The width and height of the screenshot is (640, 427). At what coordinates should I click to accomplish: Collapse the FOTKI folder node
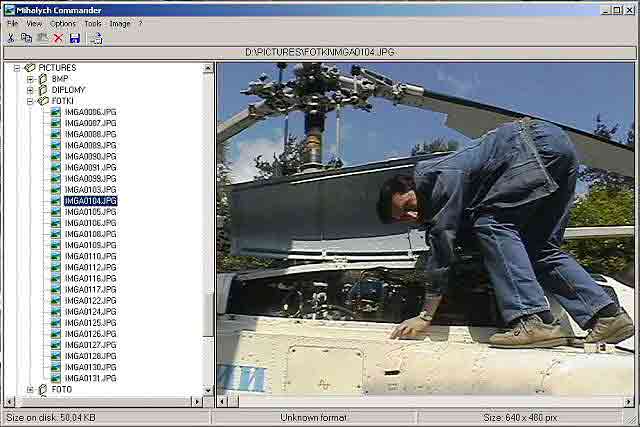[x=30, y=101]
